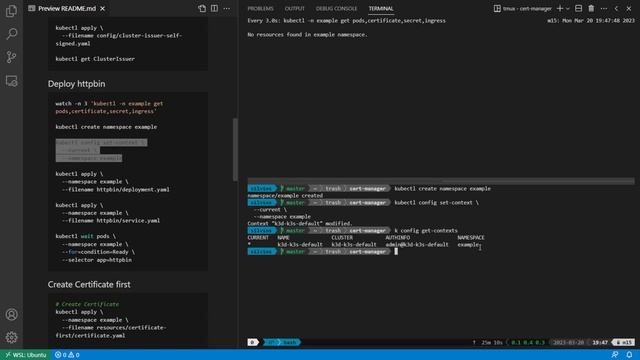Switch to the OUTPUT panel tab

tap(294, 9)
